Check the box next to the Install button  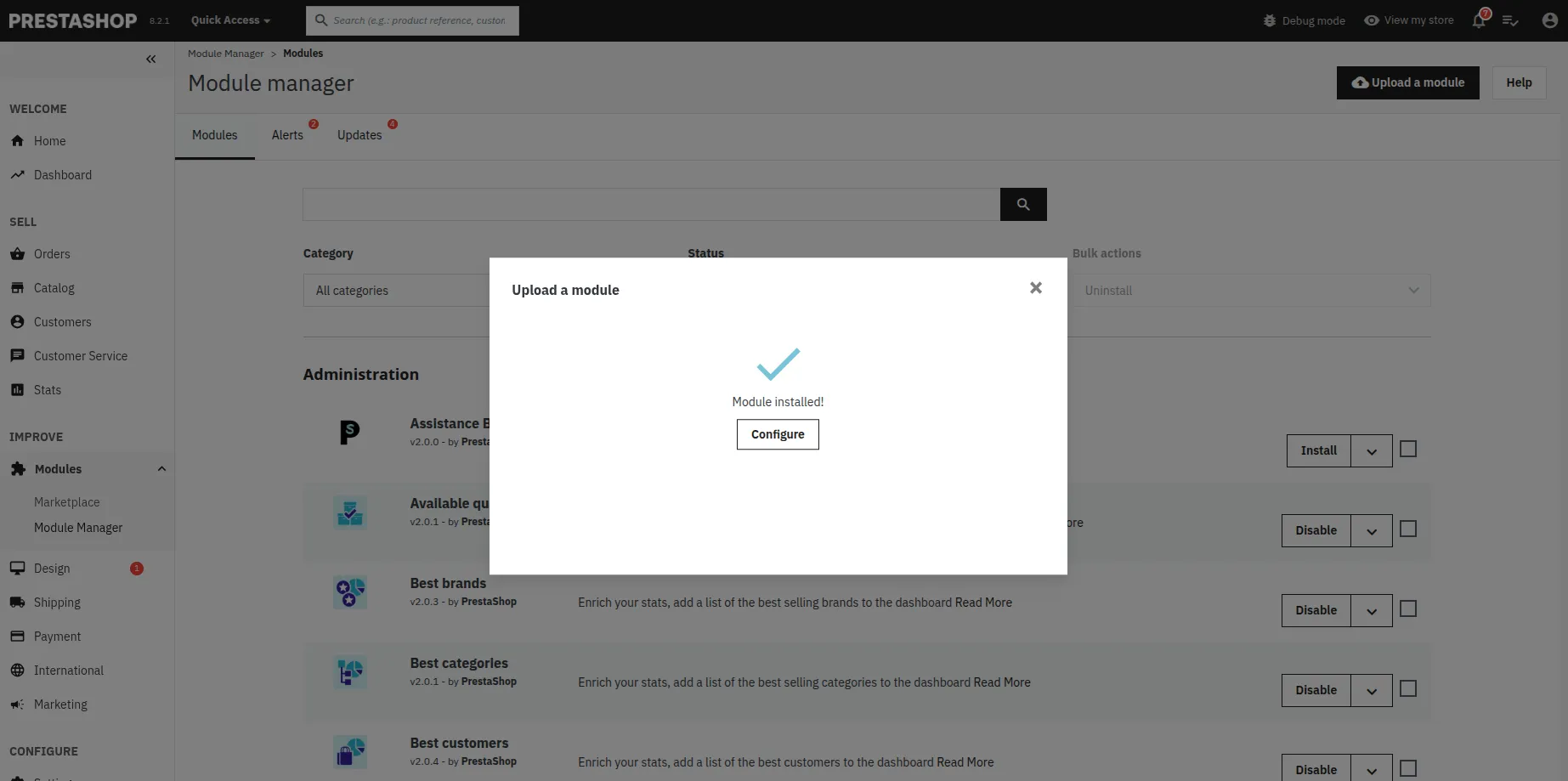pos(1408,448)
